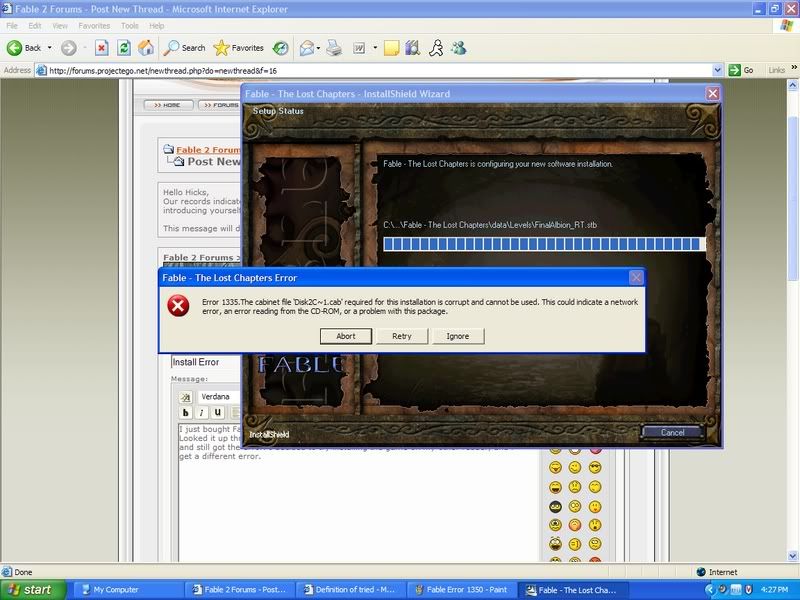Image resolution: width=800 pixels, height=600 pixels.
Task: Click the History icon in toolbar
Action: click(280, 48)
